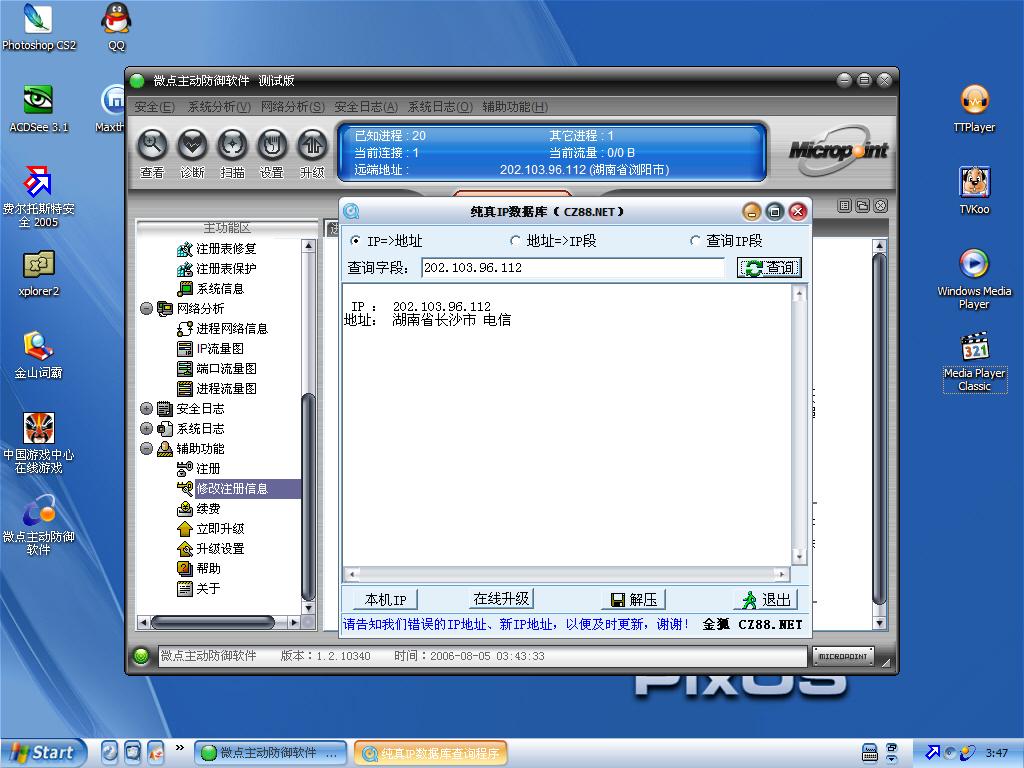1024x768 pixels.
Task: Click the 本机IP button
Action: coord(385,600)
